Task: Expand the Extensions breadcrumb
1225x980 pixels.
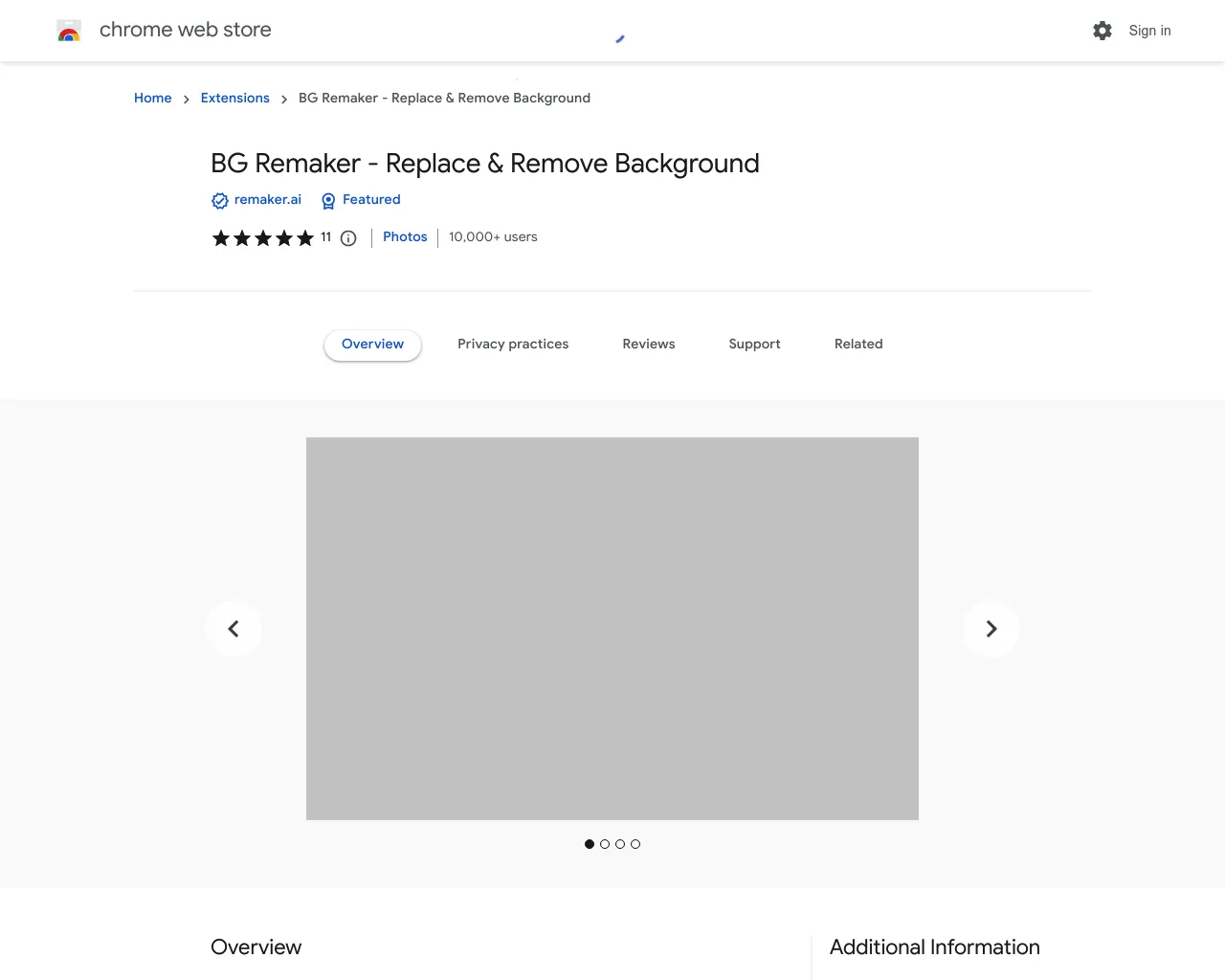Action: pyautogui.click(x=234, y=98)
